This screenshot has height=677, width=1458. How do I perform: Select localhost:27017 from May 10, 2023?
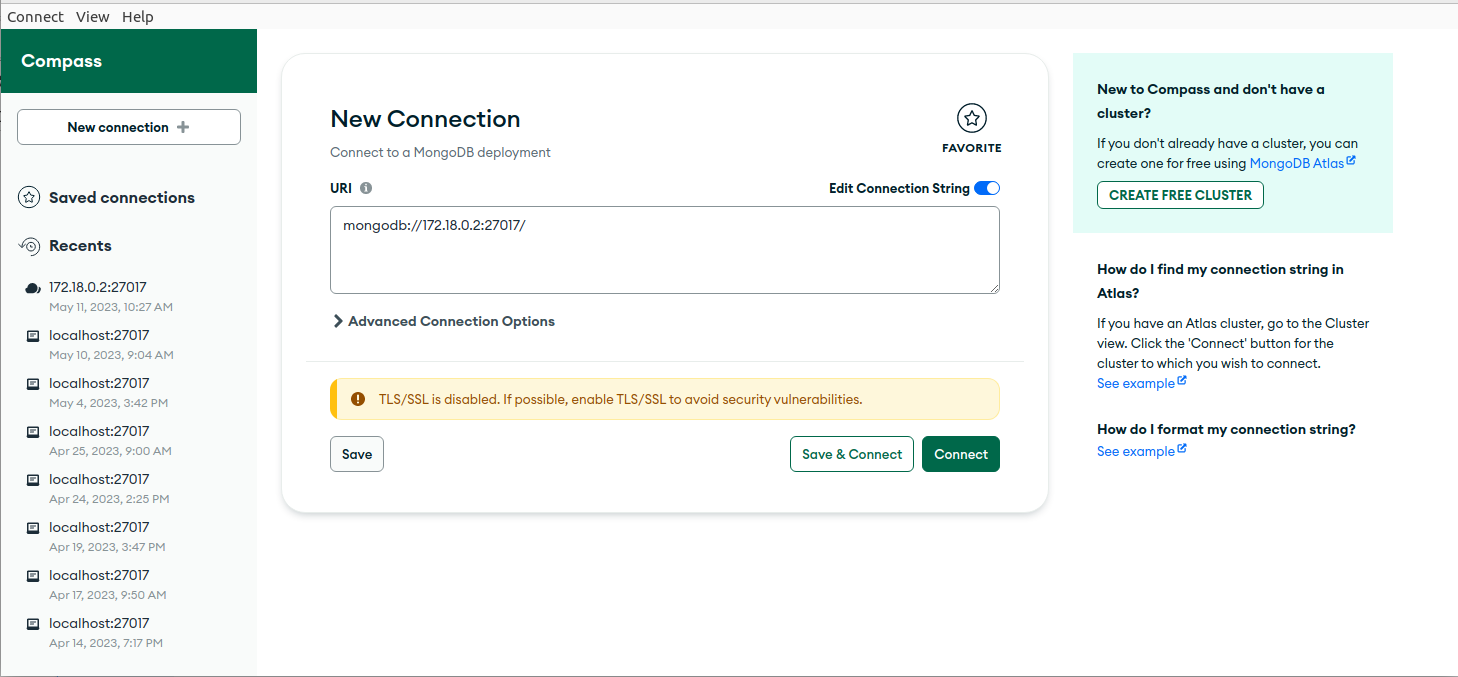click(x=129, y=344)
